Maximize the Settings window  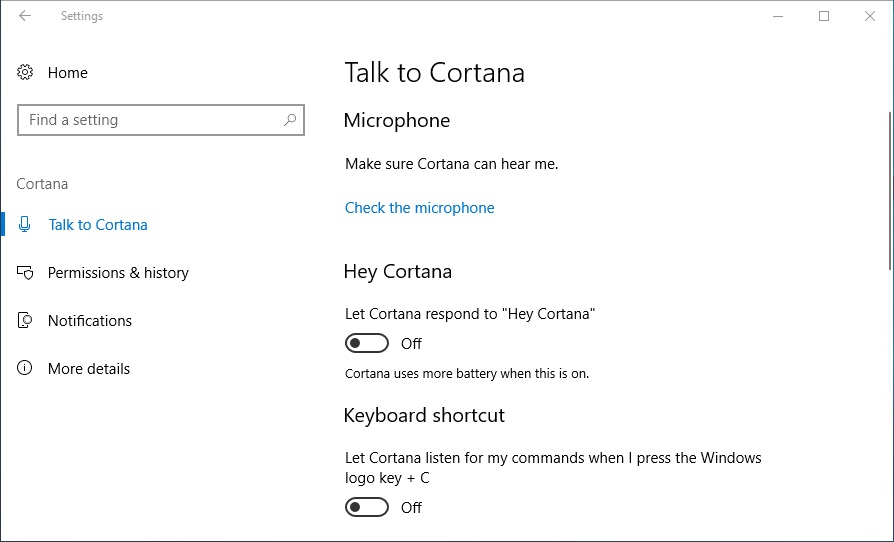click(824, 16)
